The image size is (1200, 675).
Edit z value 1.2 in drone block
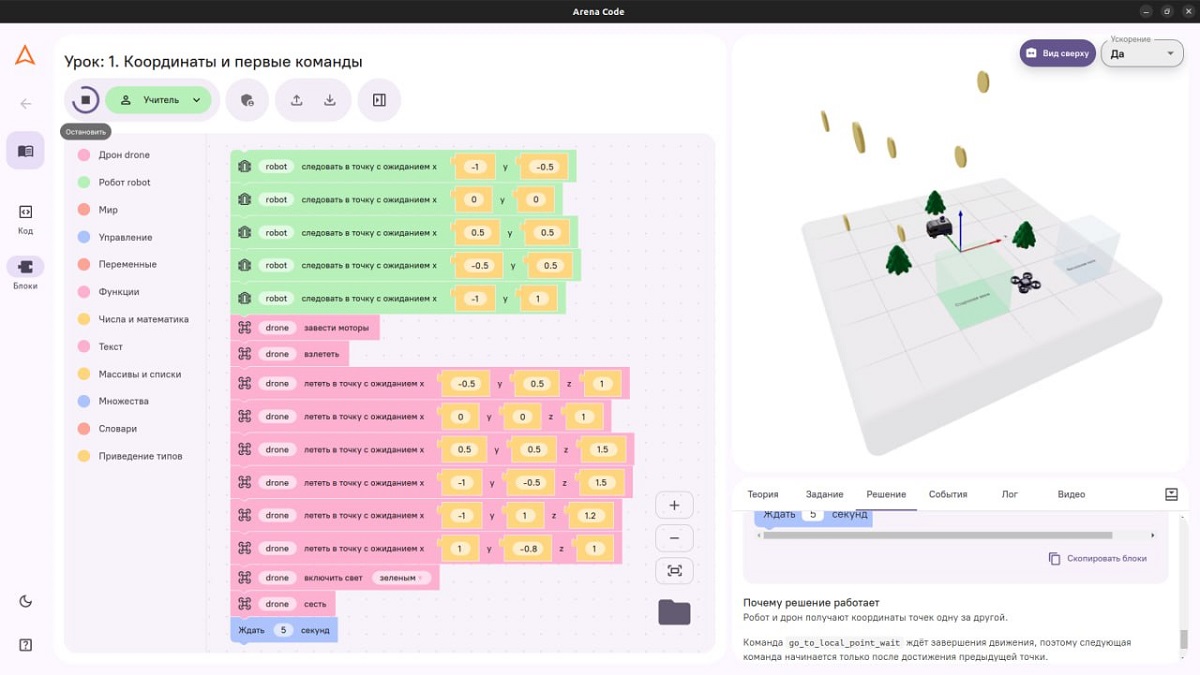pos(590,516)
